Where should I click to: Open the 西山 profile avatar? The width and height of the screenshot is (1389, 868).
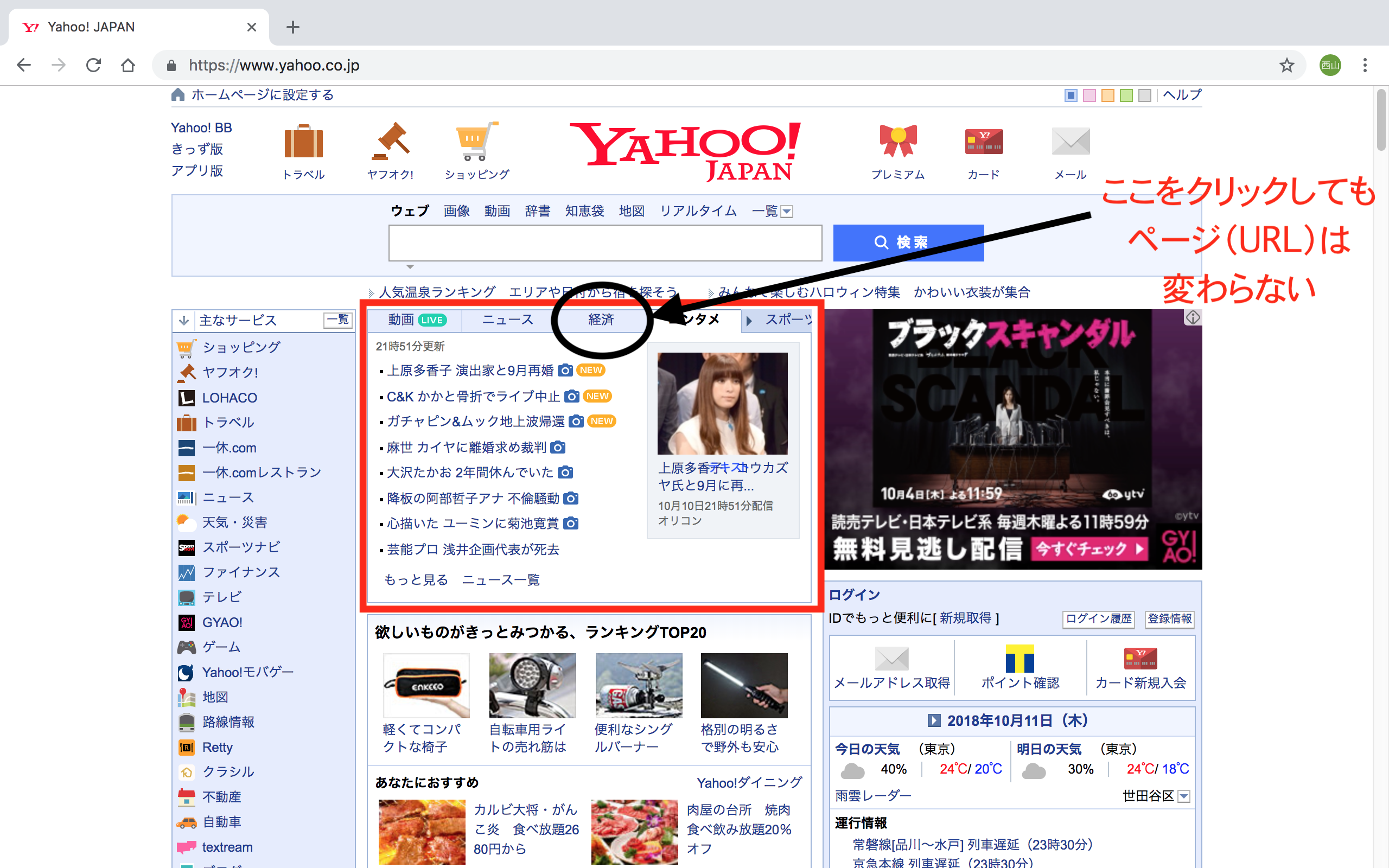coord(1330,65)
